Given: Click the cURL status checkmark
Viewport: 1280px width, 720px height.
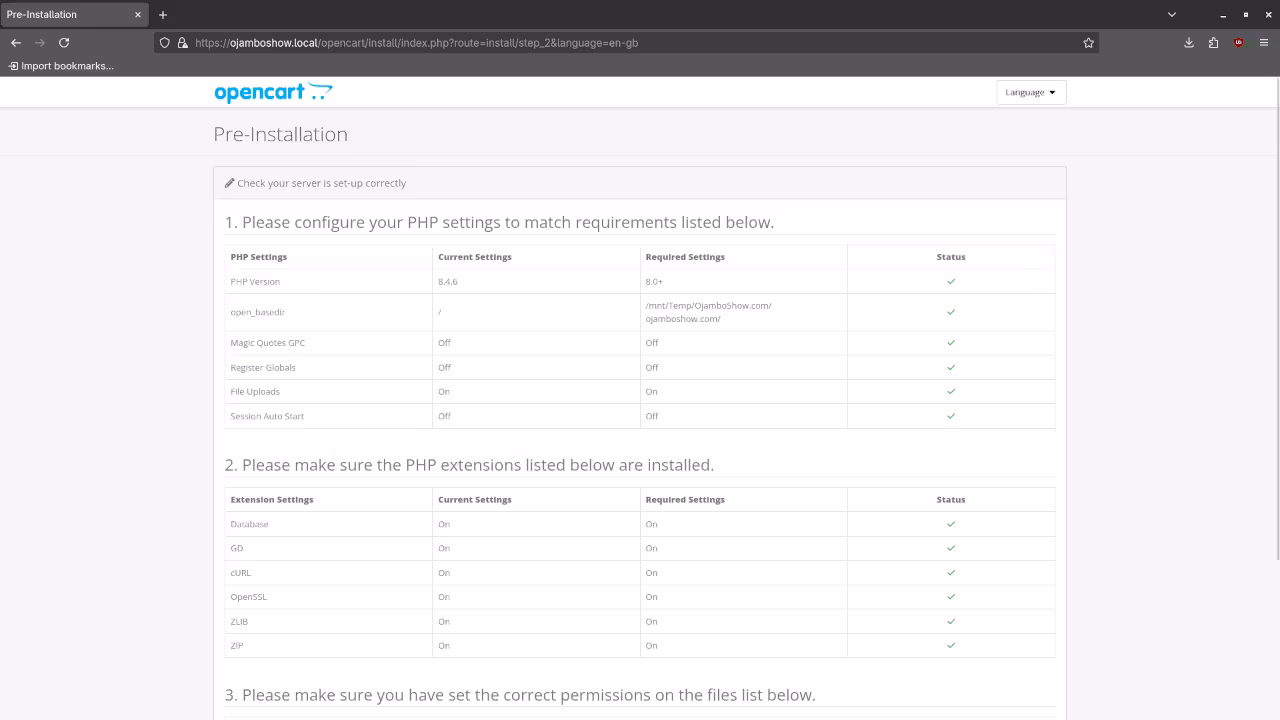Looking at the screenshot, I should [x=951, y=573].
